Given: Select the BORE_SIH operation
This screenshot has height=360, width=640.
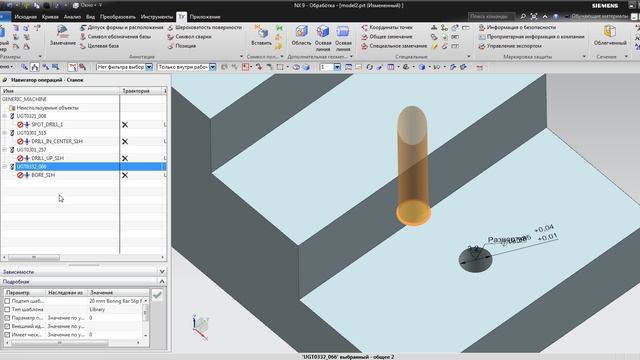Looking at the screenshot, I should [43, 175].
